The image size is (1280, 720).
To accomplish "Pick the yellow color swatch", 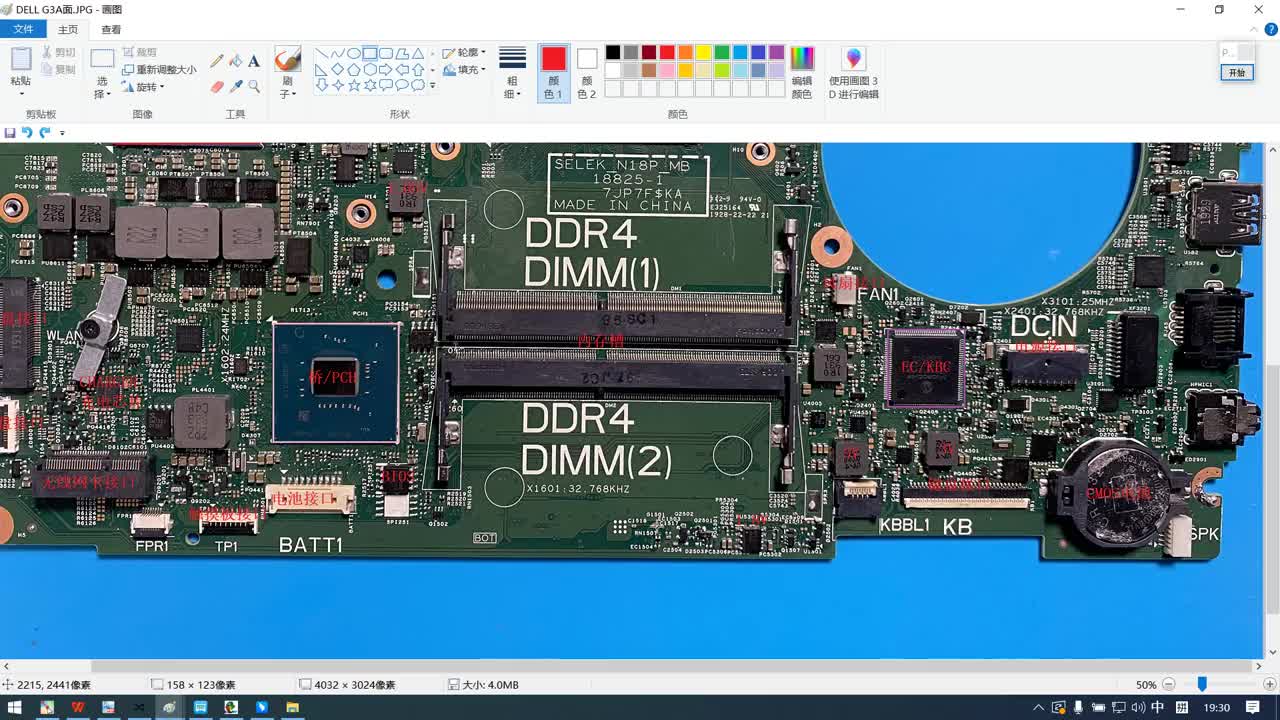I will point(703,52).
